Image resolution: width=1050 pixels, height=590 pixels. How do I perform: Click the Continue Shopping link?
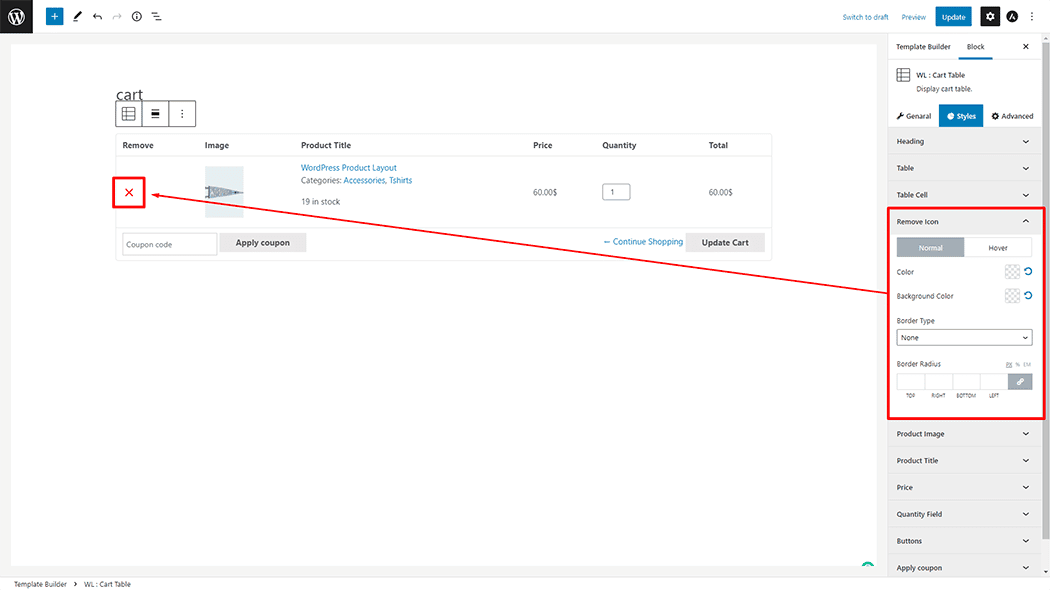(x=643, y=242)
